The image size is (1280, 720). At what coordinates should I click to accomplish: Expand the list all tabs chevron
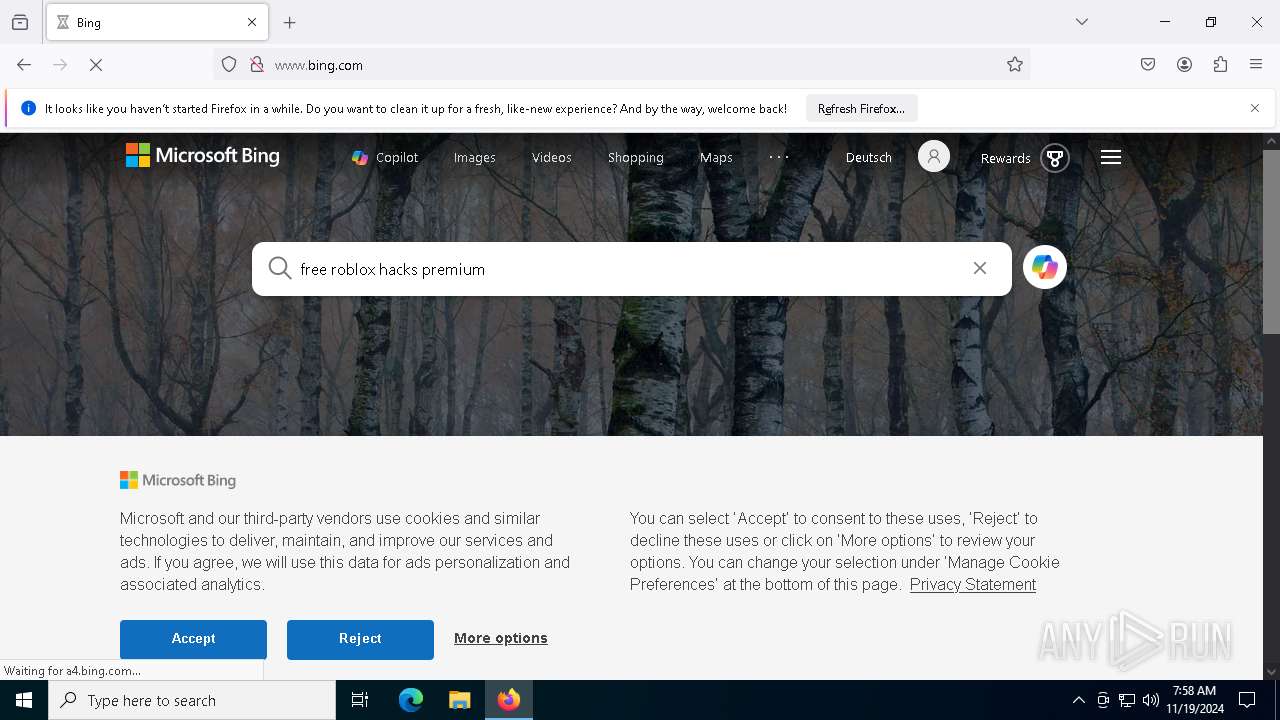point(1082,22)
